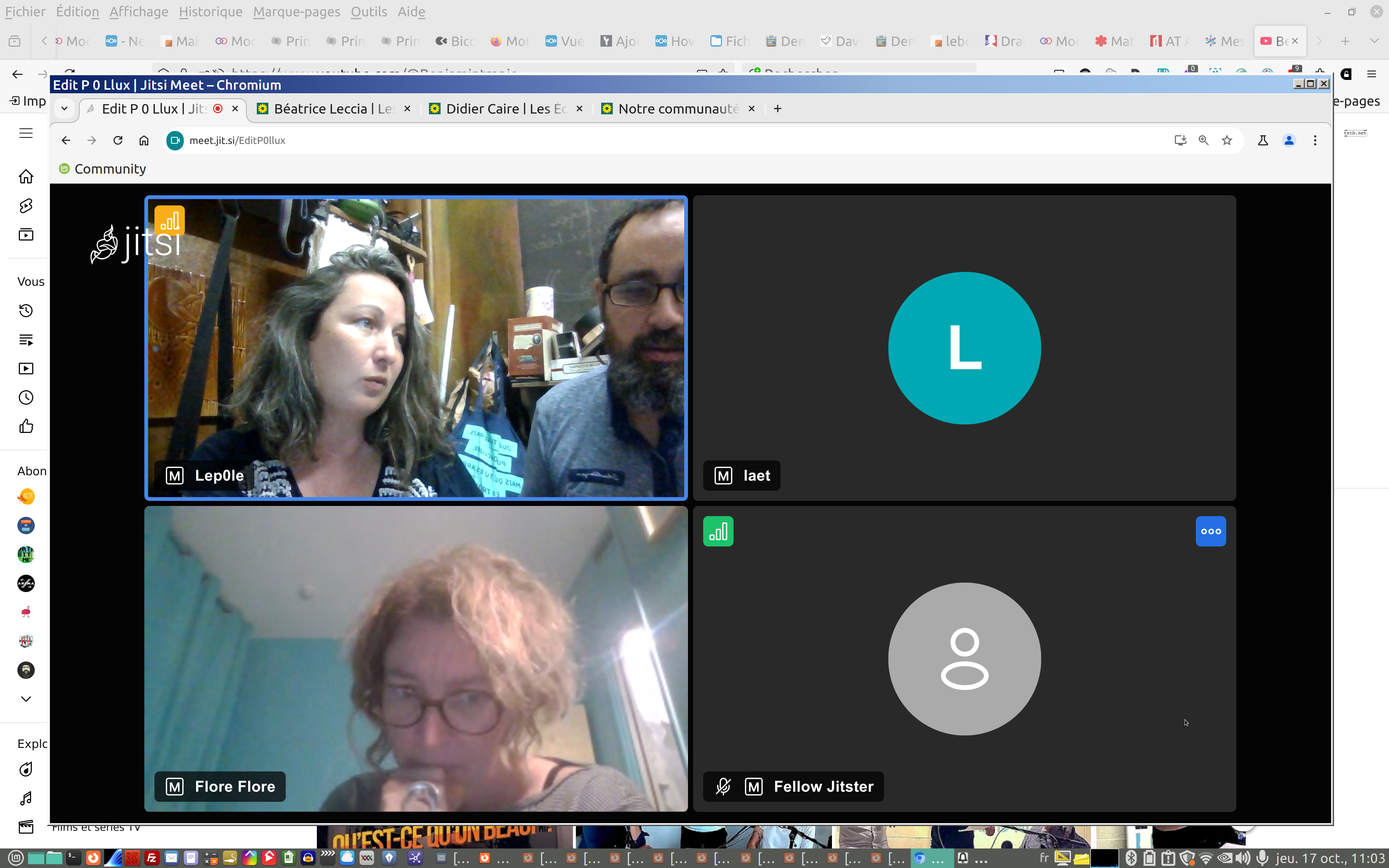1389x868 pixels.
Task: Click the zoom magnifier icon in address bar
Action: [x=1203, y=141]
